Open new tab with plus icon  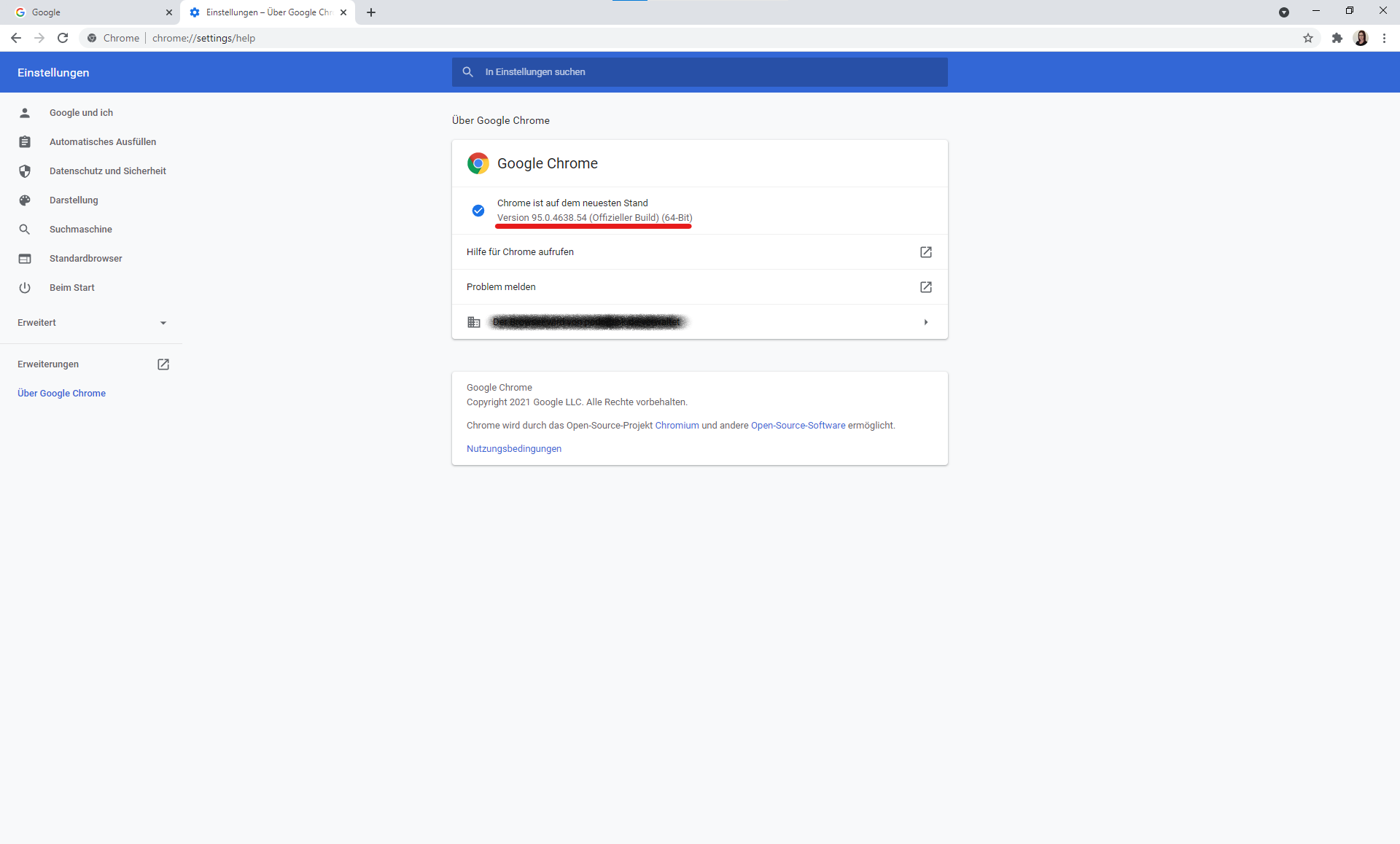point(371,12)
